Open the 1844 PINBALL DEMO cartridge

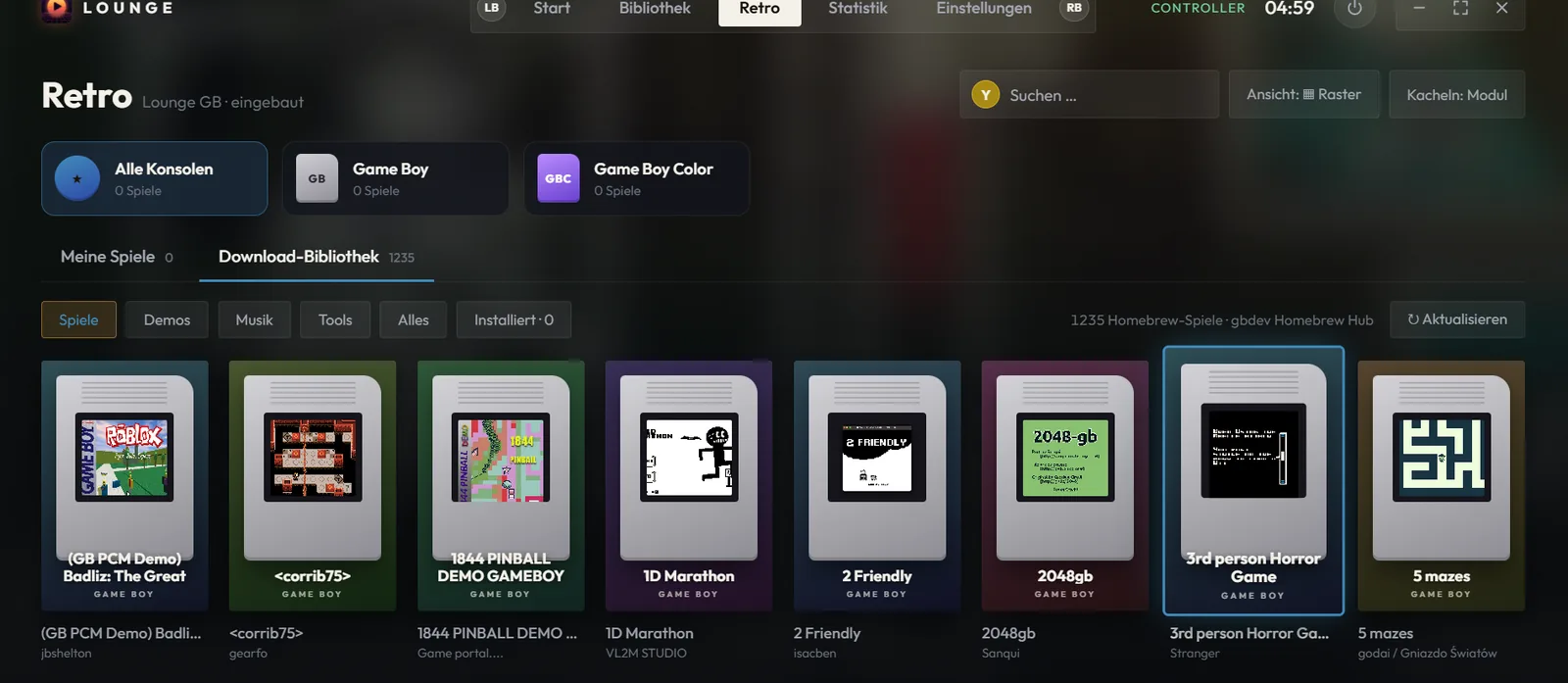[x=501, y=485]
